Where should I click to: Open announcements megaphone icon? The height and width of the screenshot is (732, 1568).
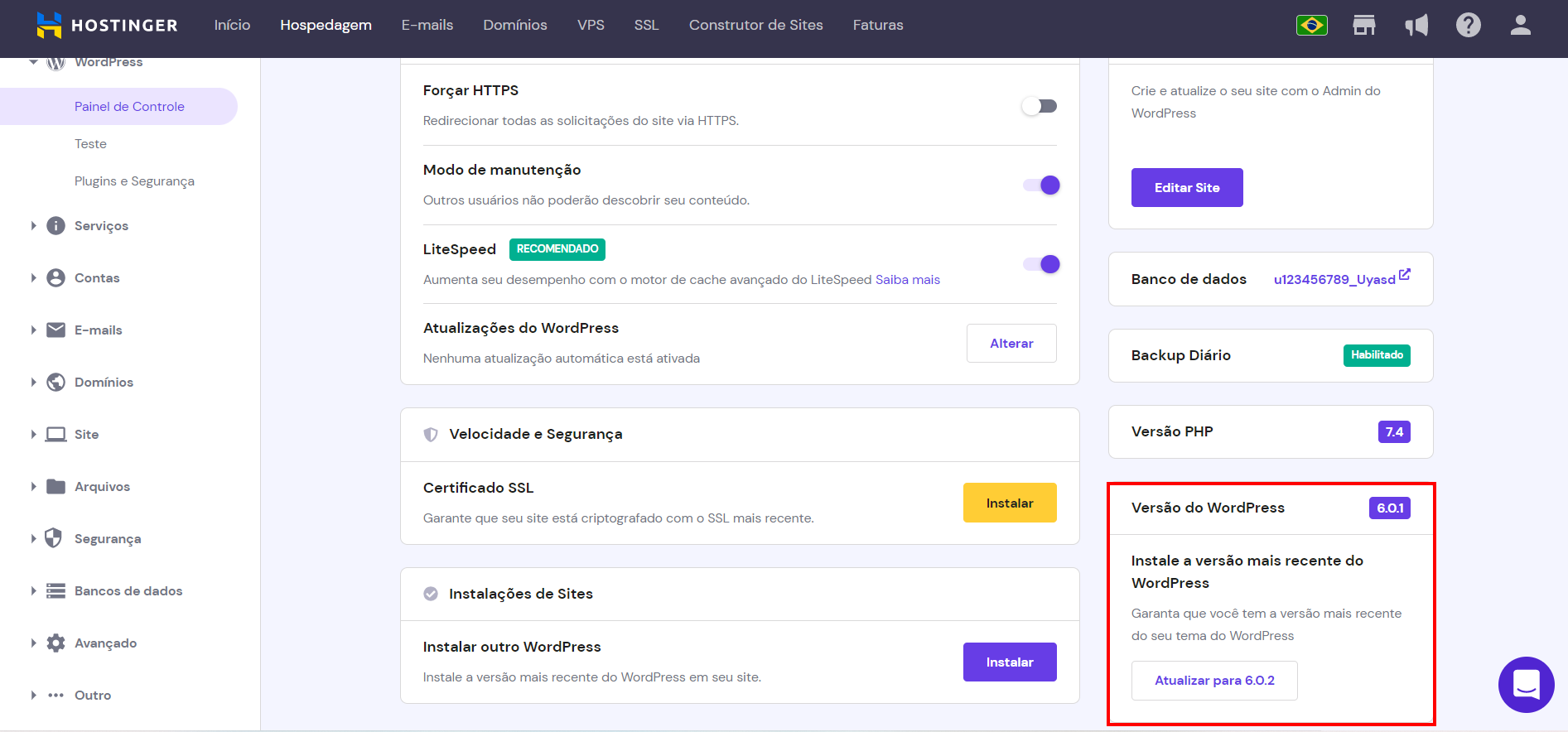(x=1416, y=25)
